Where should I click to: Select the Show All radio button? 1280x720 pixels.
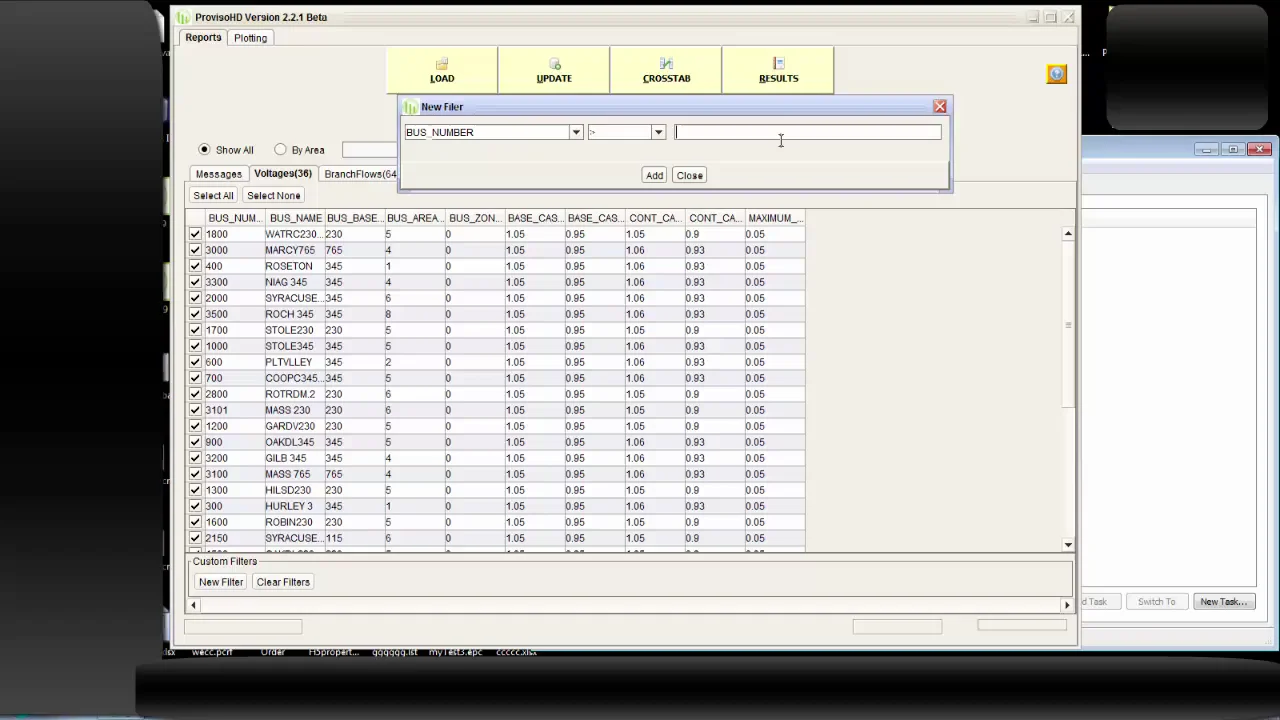(x=205, y=150)
